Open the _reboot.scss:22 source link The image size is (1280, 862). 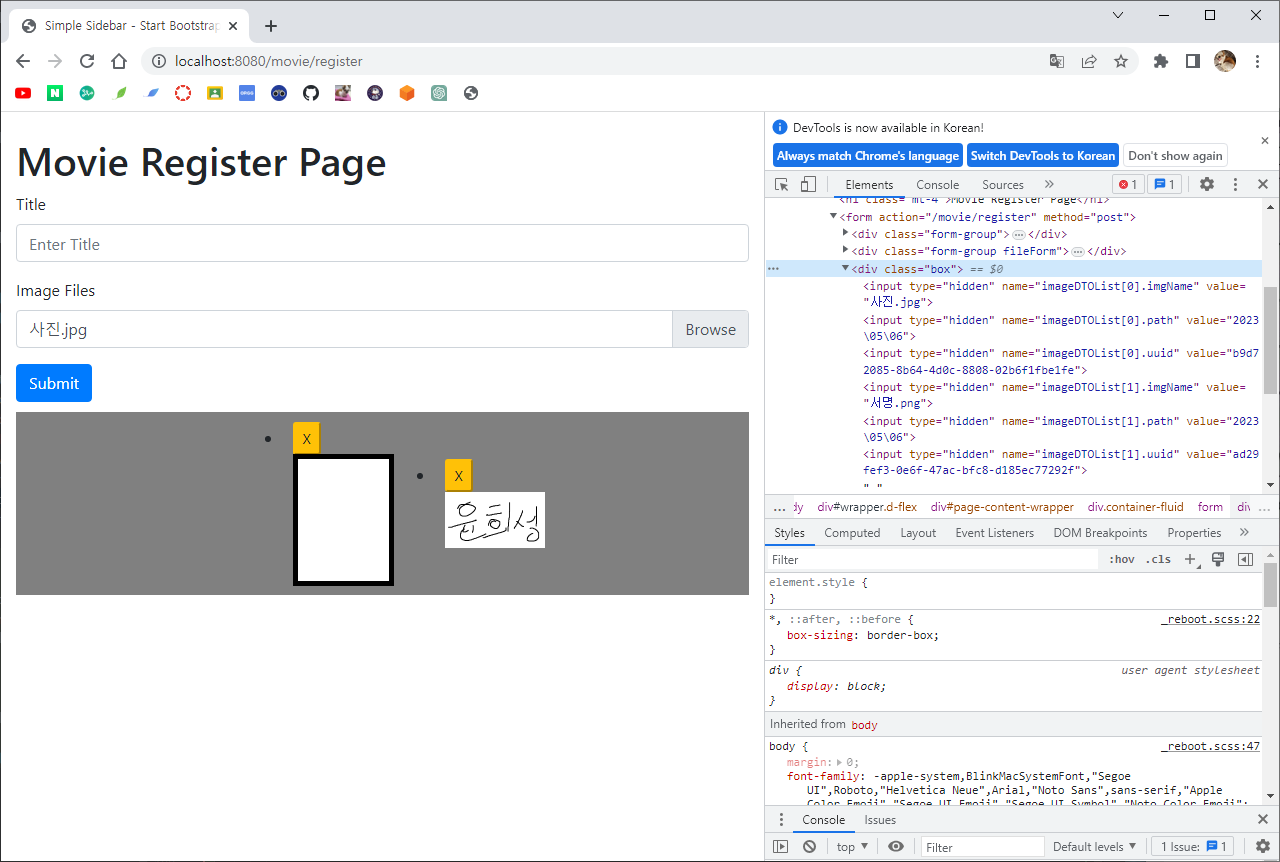[1210, 619]
